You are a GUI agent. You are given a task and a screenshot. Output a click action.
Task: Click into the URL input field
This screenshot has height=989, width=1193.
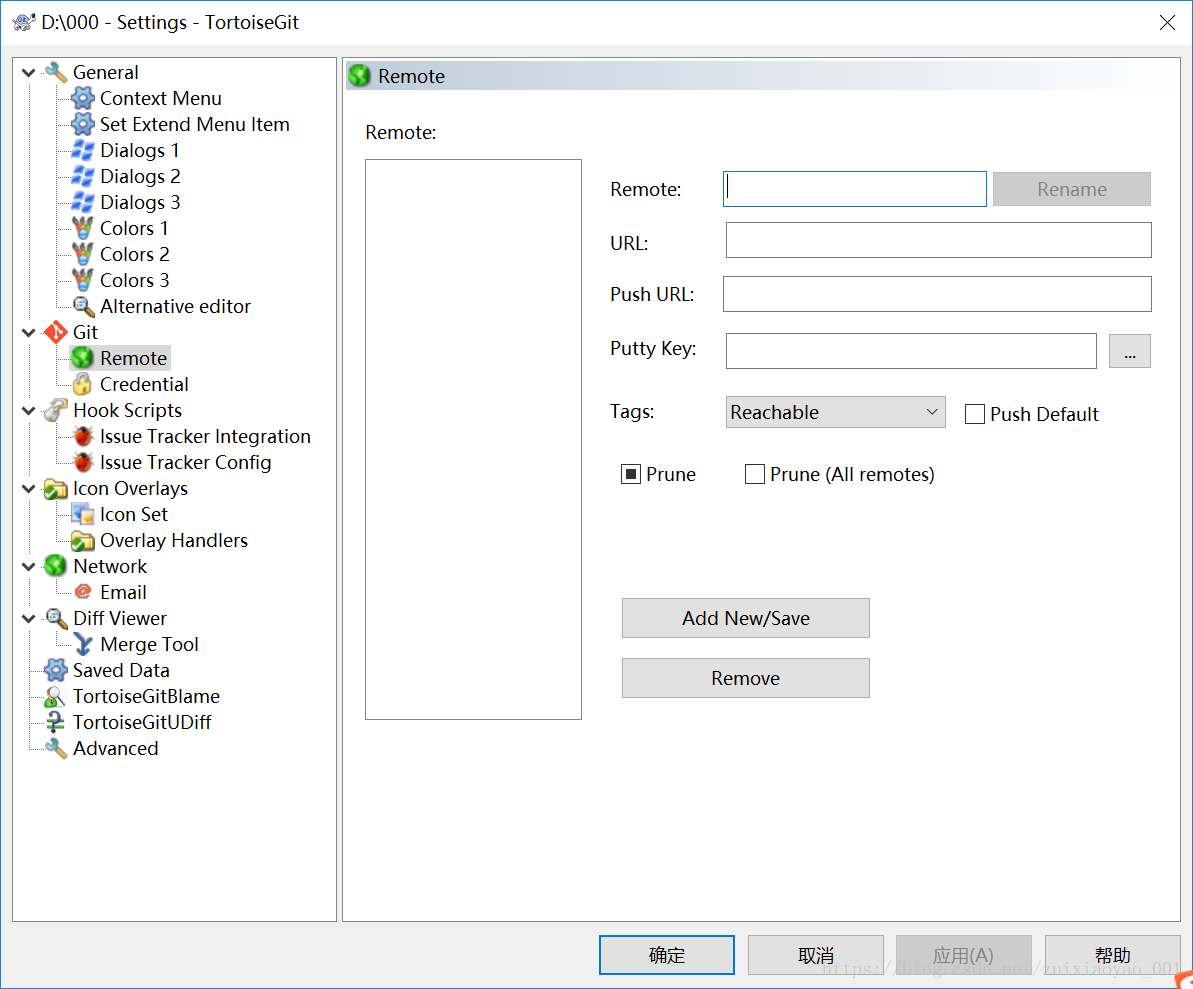click(x=938, y=240)
